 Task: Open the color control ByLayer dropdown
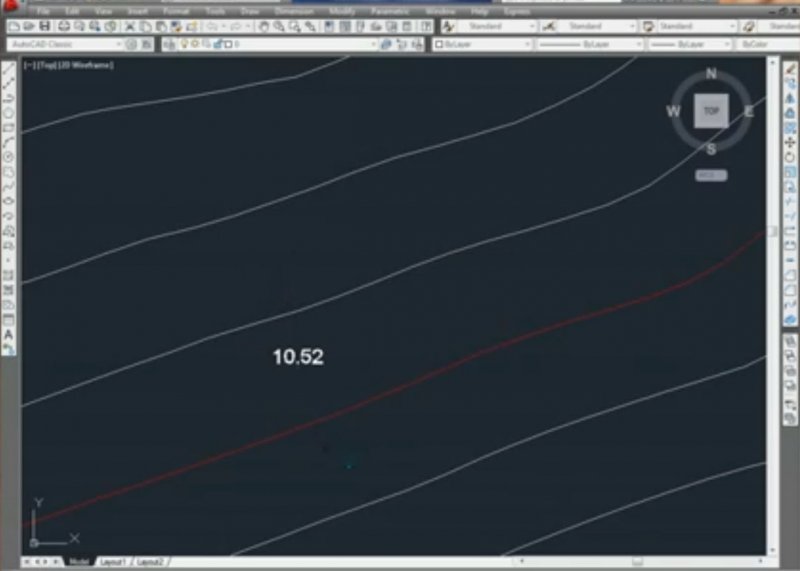pos(483,44)
